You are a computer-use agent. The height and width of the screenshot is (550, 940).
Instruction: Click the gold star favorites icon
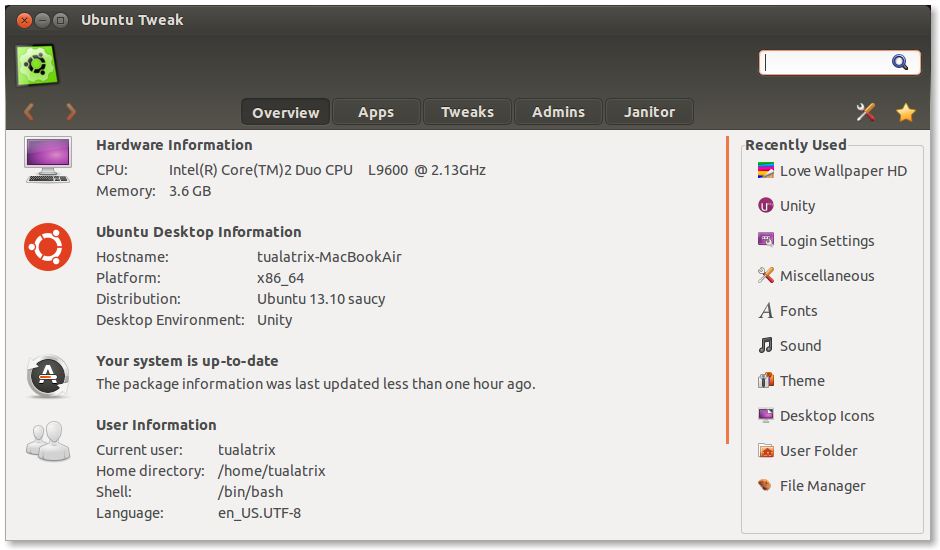click(906, 112)
